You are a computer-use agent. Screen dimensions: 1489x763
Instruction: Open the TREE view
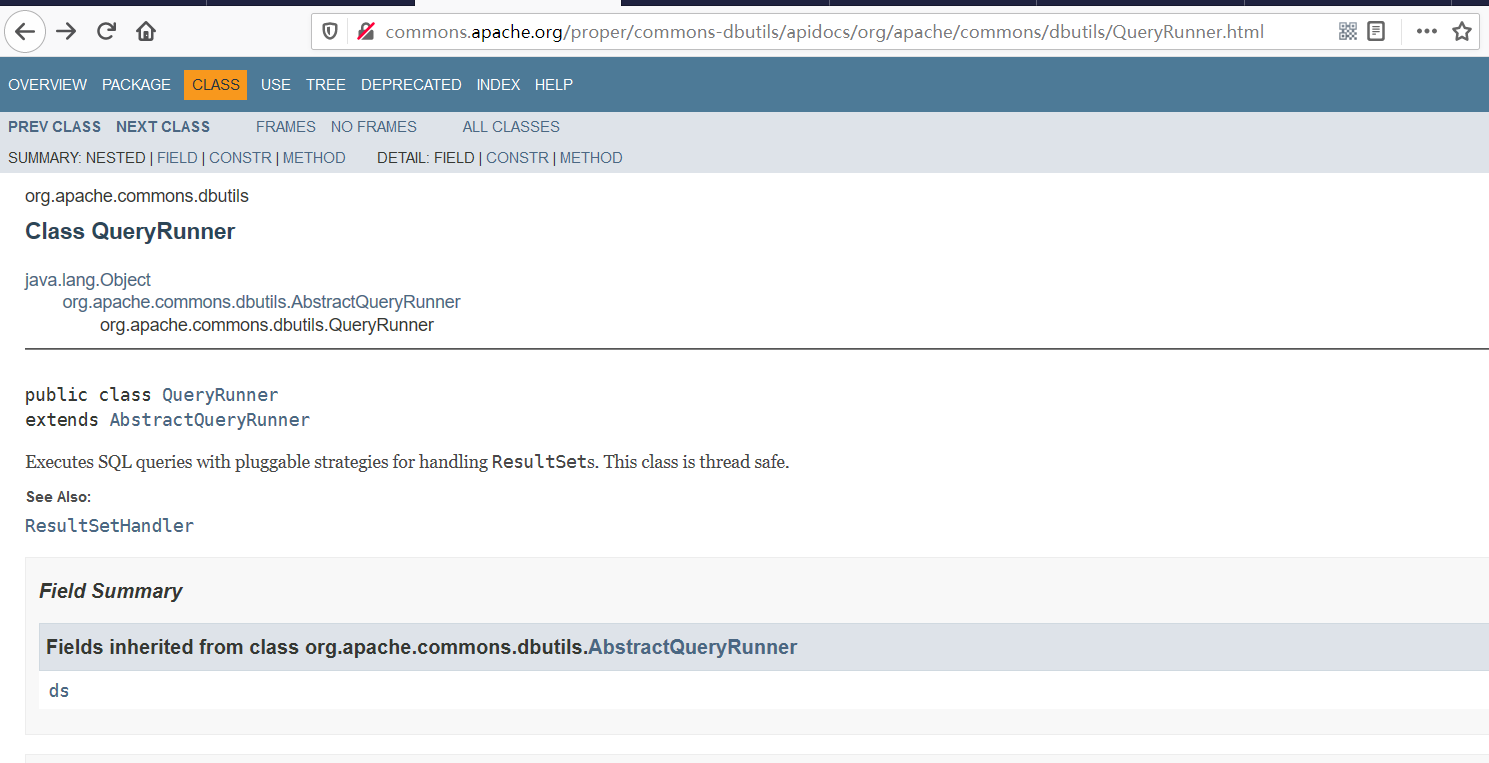tap(325, 84)
